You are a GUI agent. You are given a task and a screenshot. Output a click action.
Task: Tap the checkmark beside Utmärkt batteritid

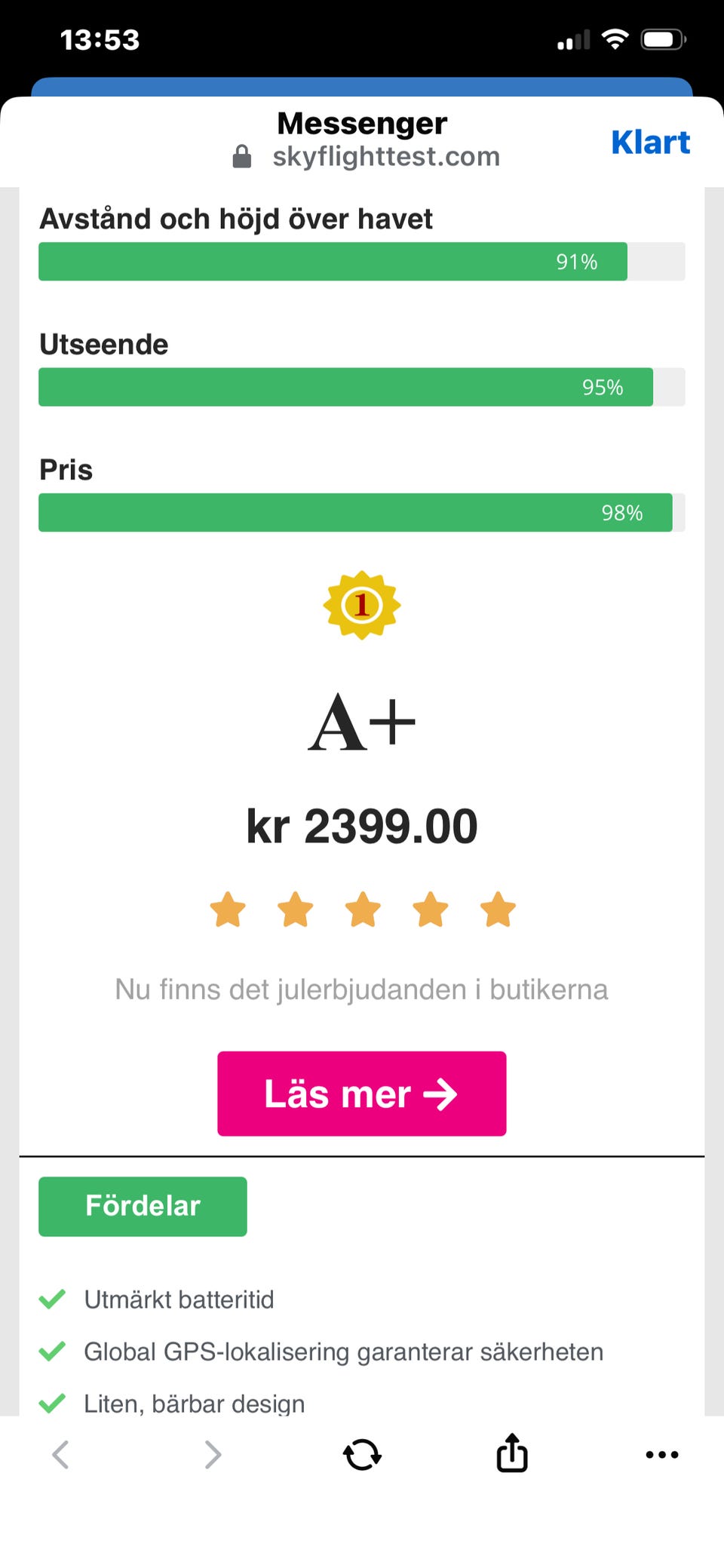tap(52, 1299)
